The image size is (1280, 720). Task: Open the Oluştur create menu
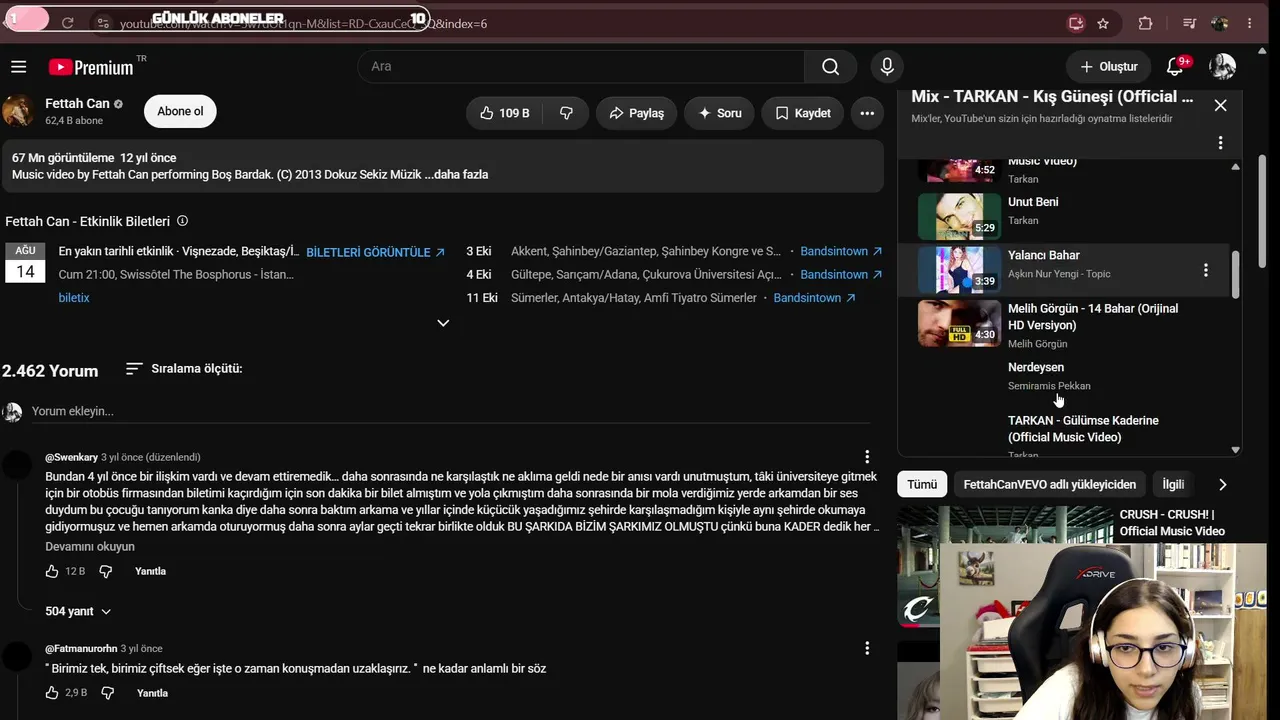1108,67
